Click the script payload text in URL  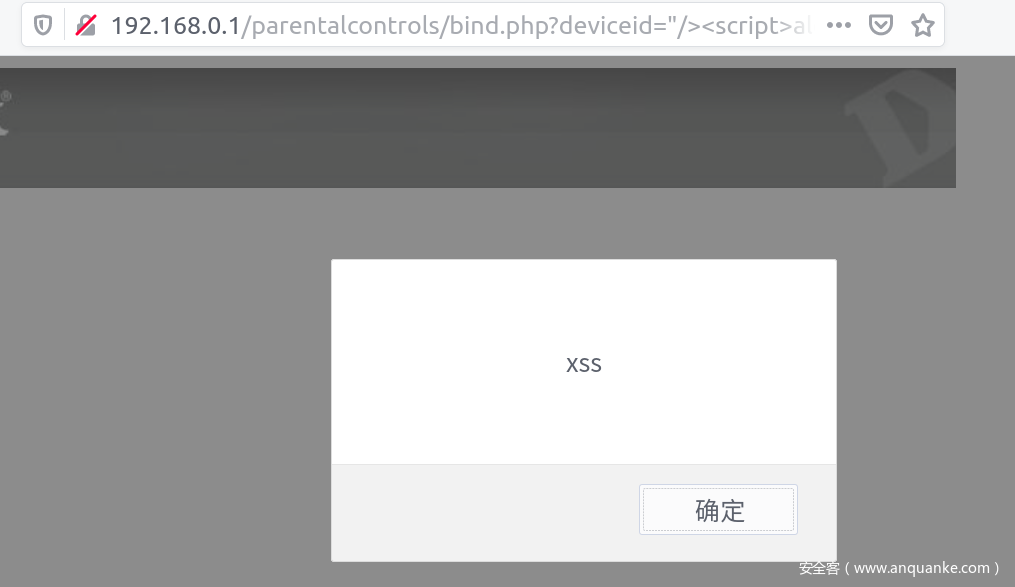(x=758, y=26)
